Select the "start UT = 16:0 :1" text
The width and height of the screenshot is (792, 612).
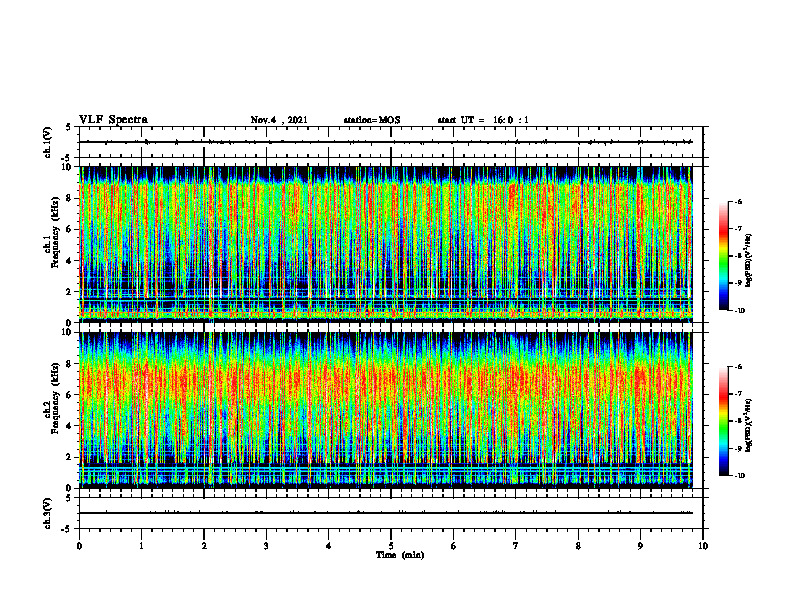(483, 120)
